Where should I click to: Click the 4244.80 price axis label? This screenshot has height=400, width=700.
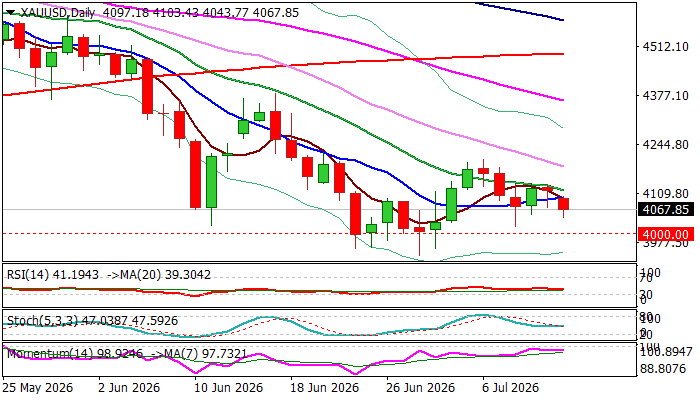point(665,145)
